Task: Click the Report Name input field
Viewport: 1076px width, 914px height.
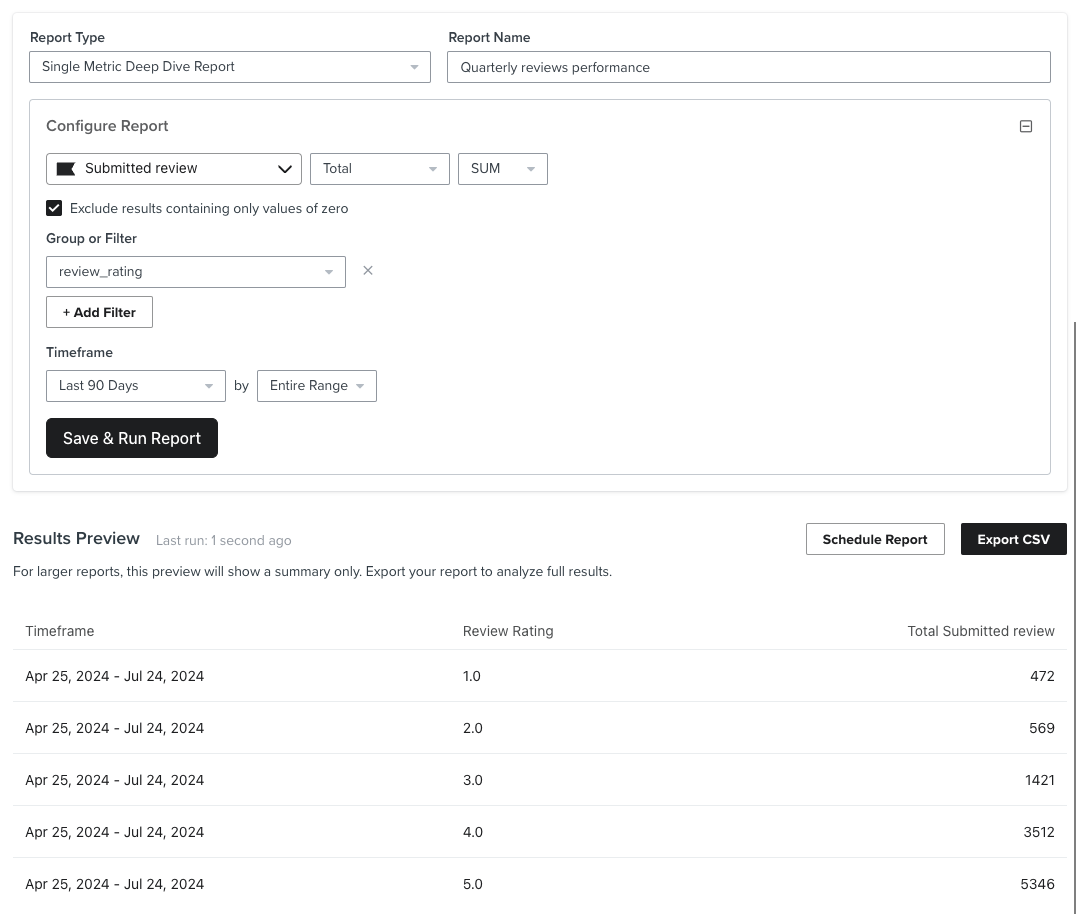Action: coord(748,67)
